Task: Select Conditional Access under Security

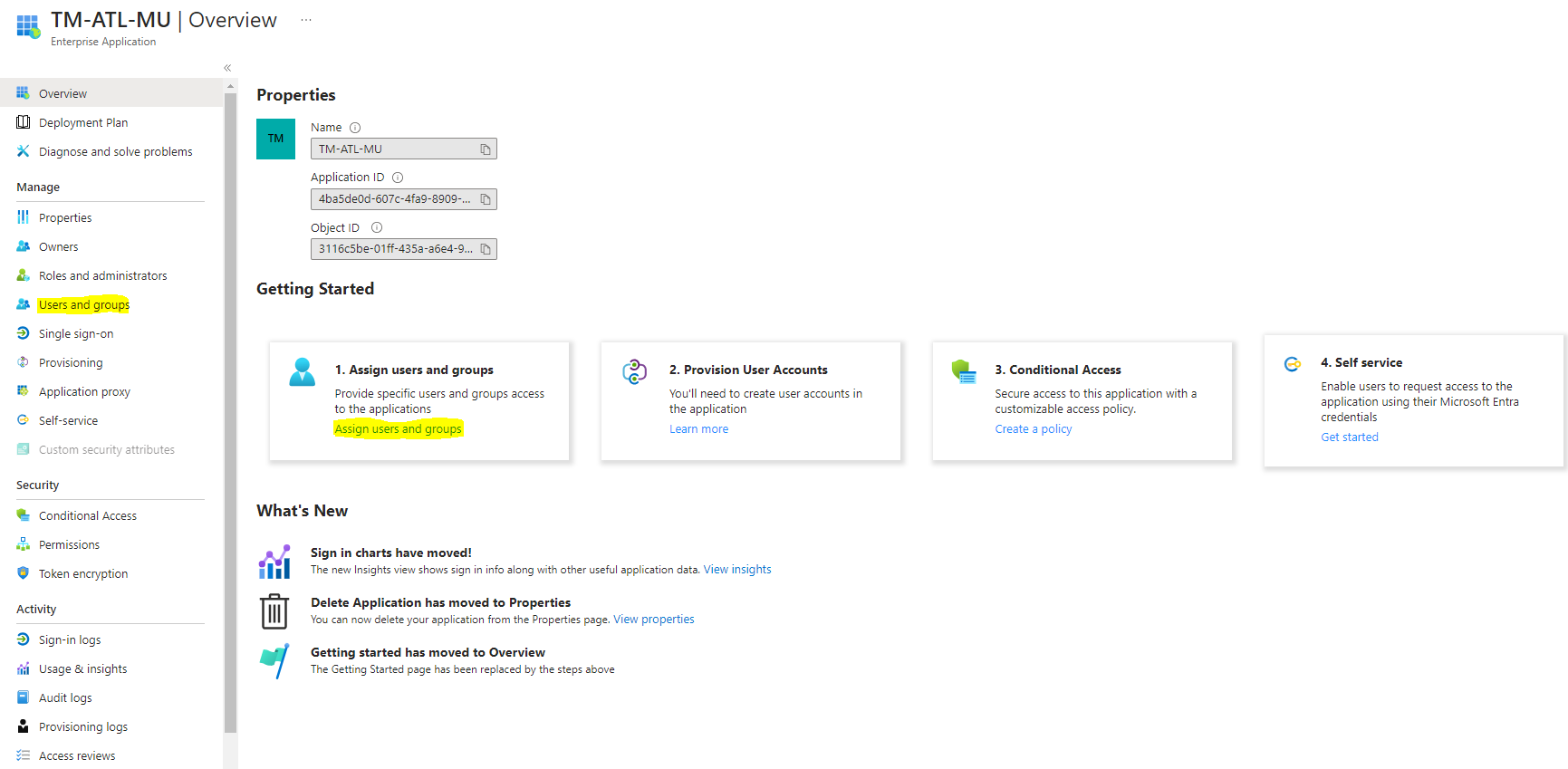Action: (x=88, y=516)
